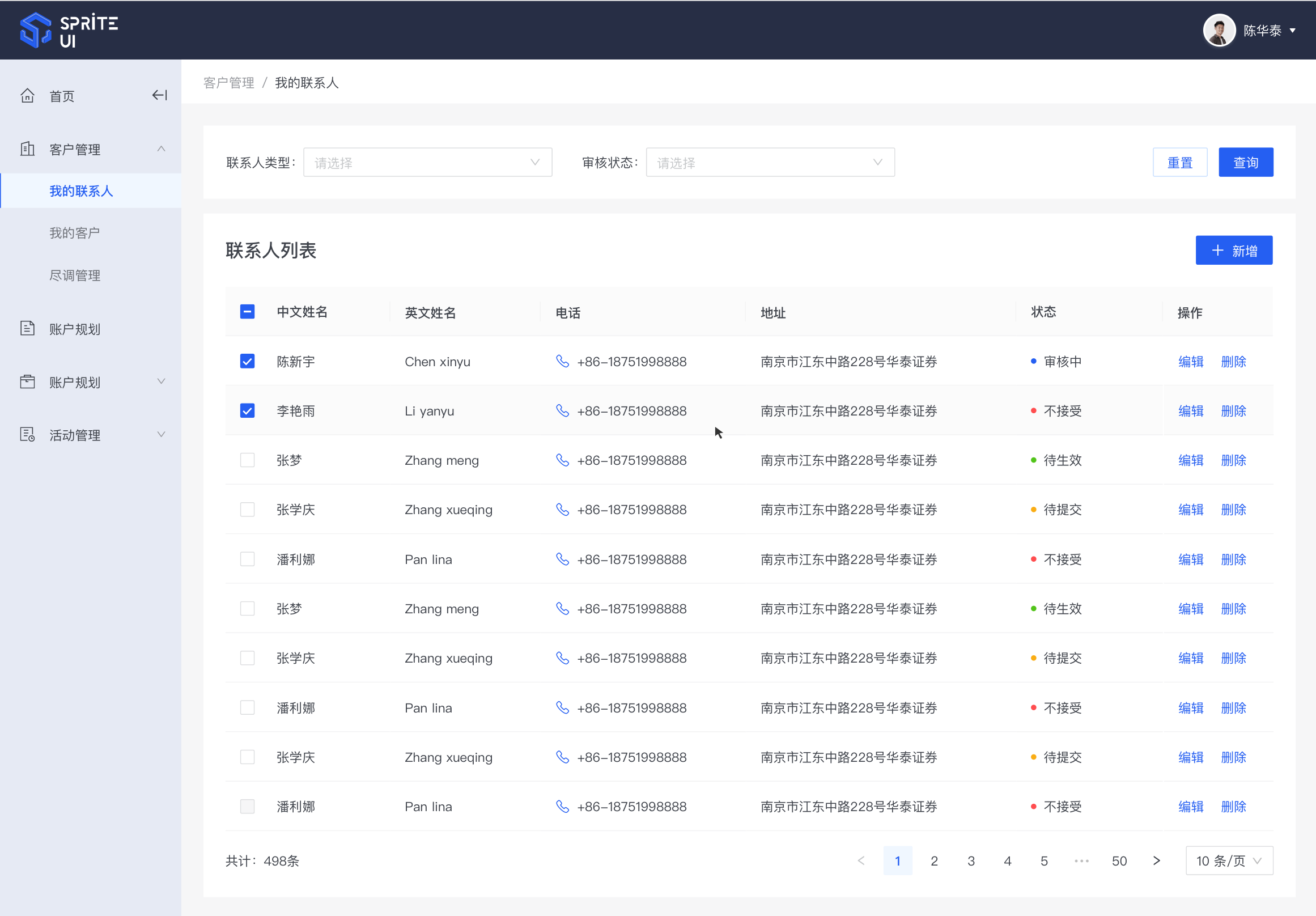Image resolution: width=1316 pixels, height=916 pixels.
Task: Click the pagination ellipsis to jump pages
Action: tap(1081, 860)
